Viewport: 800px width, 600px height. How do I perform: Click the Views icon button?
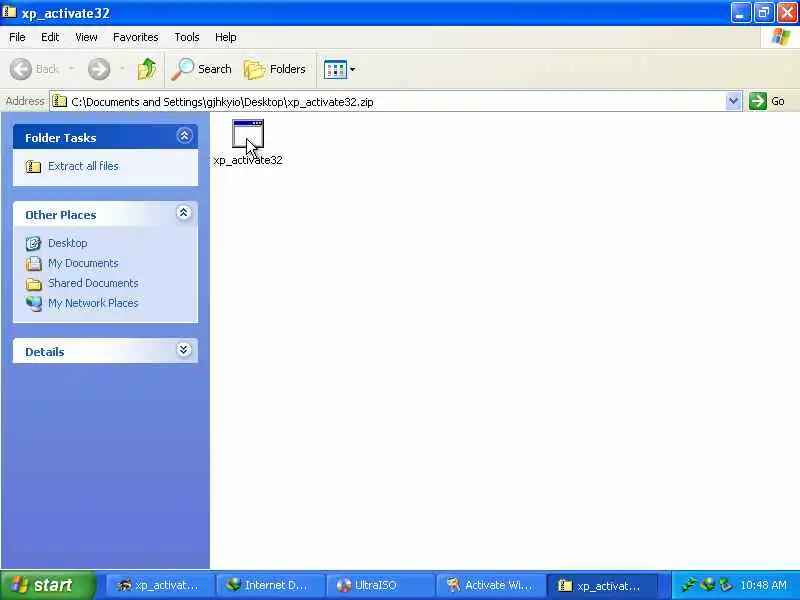(x=335, y=69)
